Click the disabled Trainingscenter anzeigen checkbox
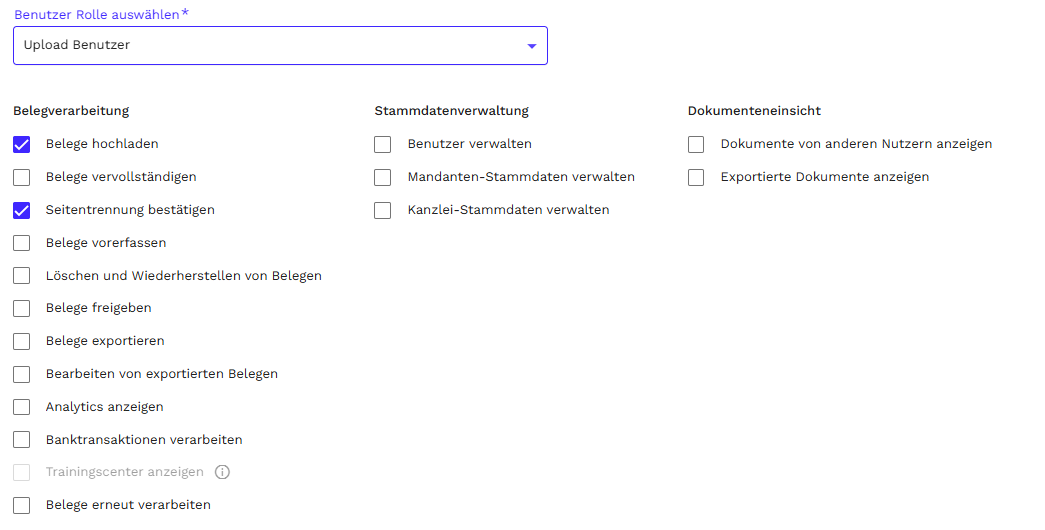Screen dimensions: 1045x530 click(22, 473)
